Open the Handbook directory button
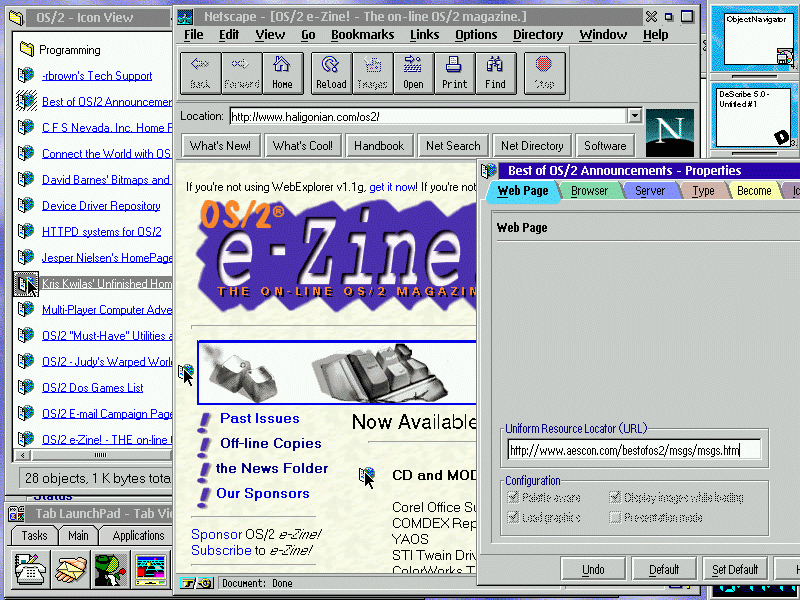This screenshot has width=800, height=600. 379,146
